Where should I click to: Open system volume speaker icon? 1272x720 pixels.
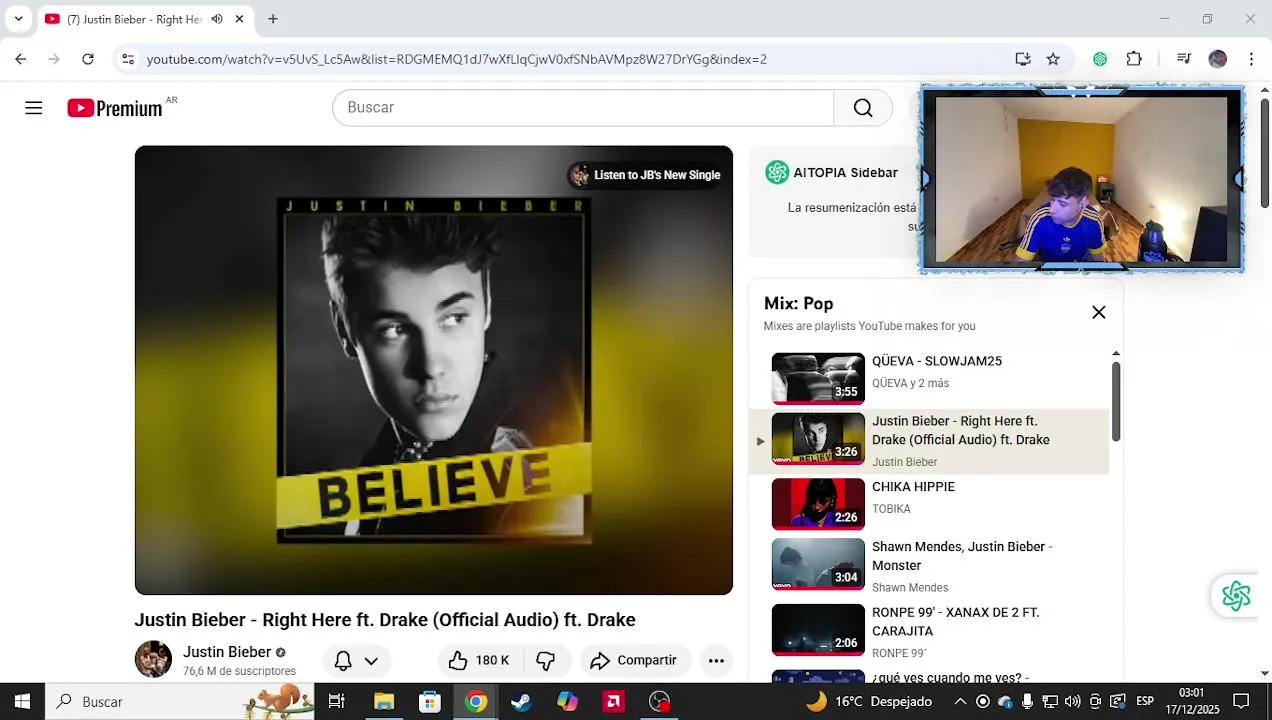pos(1072,701)
